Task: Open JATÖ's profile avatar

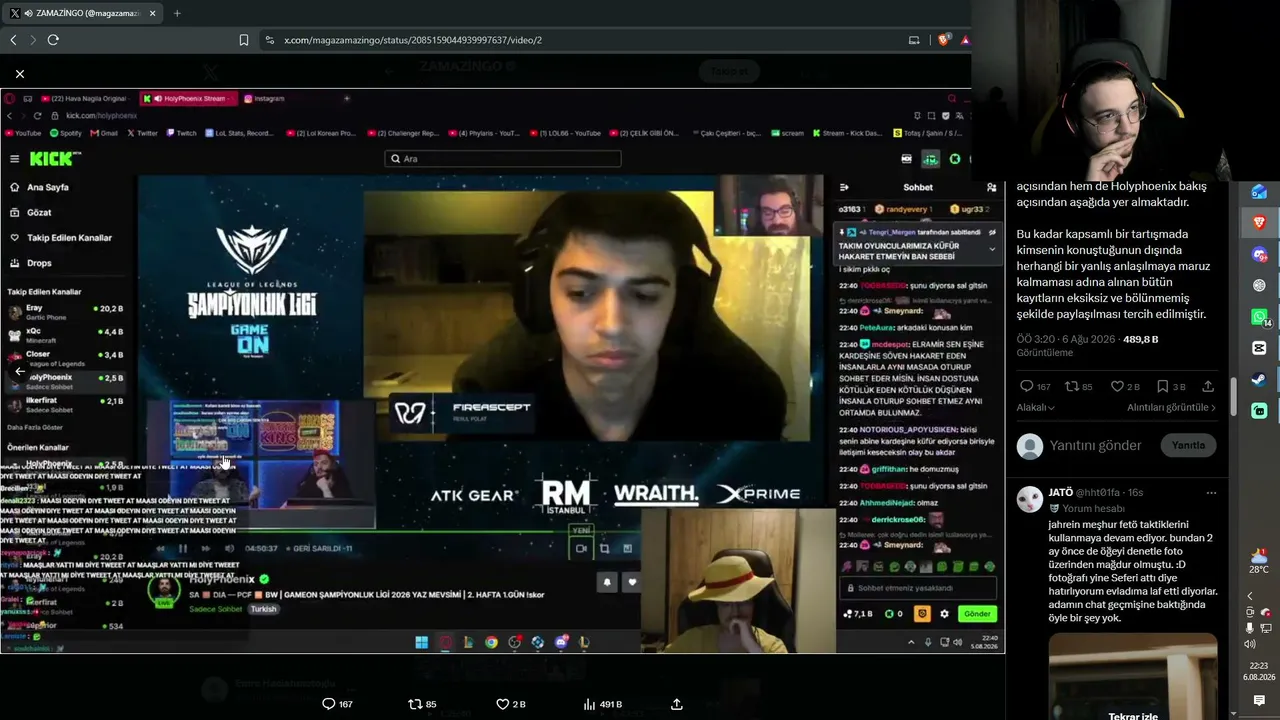Action: click(x=1030, y=498)
